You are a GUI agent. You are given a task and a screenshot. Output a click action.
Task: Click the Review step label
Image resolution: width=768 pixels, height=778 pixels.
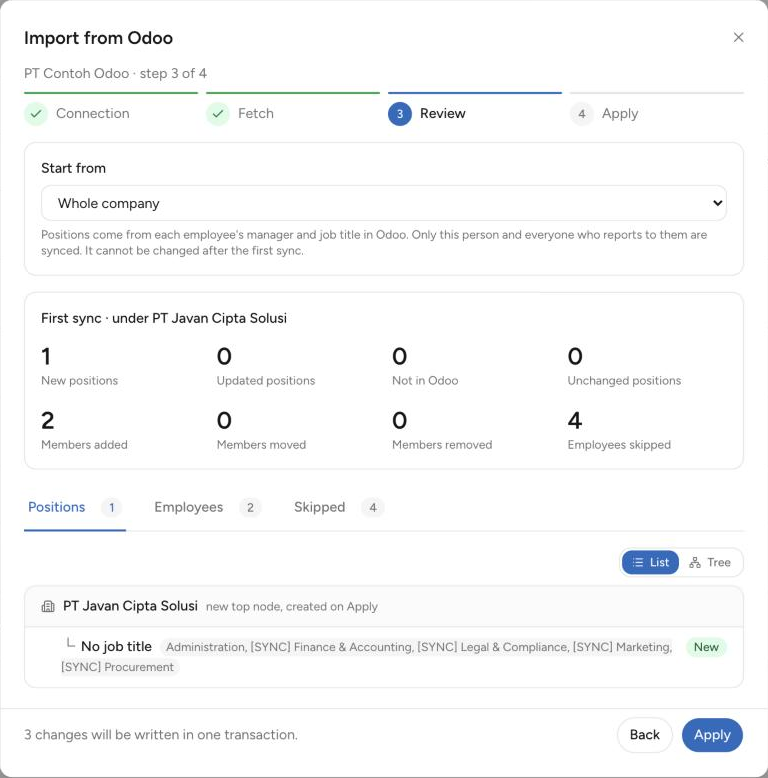443,114
